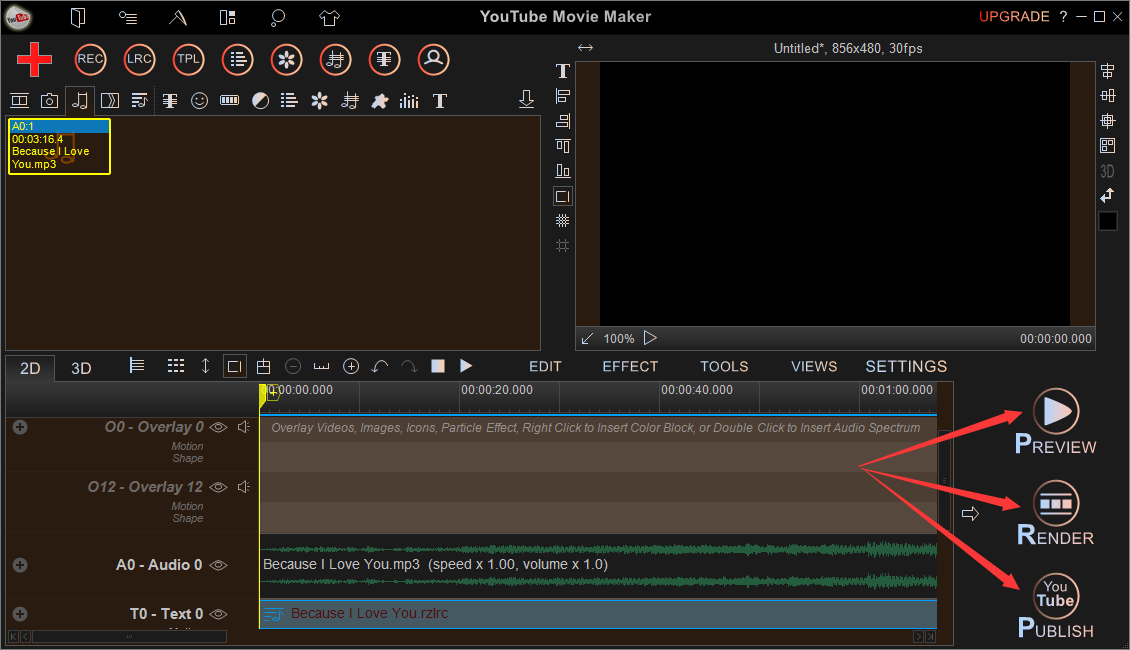The height and width of the screenshot is (650, 1130).
Task: Toggle visibility eye of Overlay 12 track
Action: 218,487
